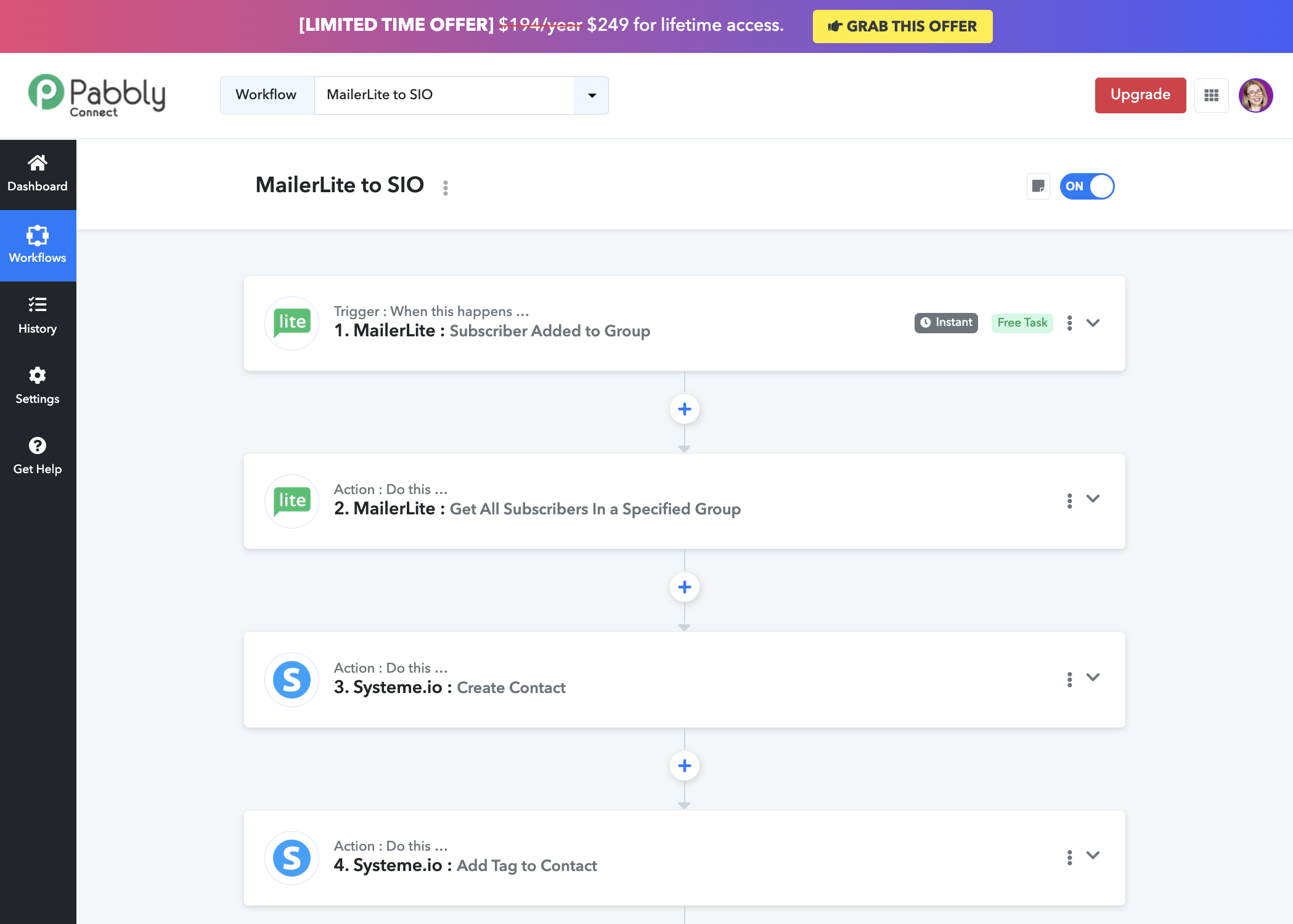Click 'Get All Subscribers In a Specified Group' text
The image size is (1293, 924).
tap(595, 509)
